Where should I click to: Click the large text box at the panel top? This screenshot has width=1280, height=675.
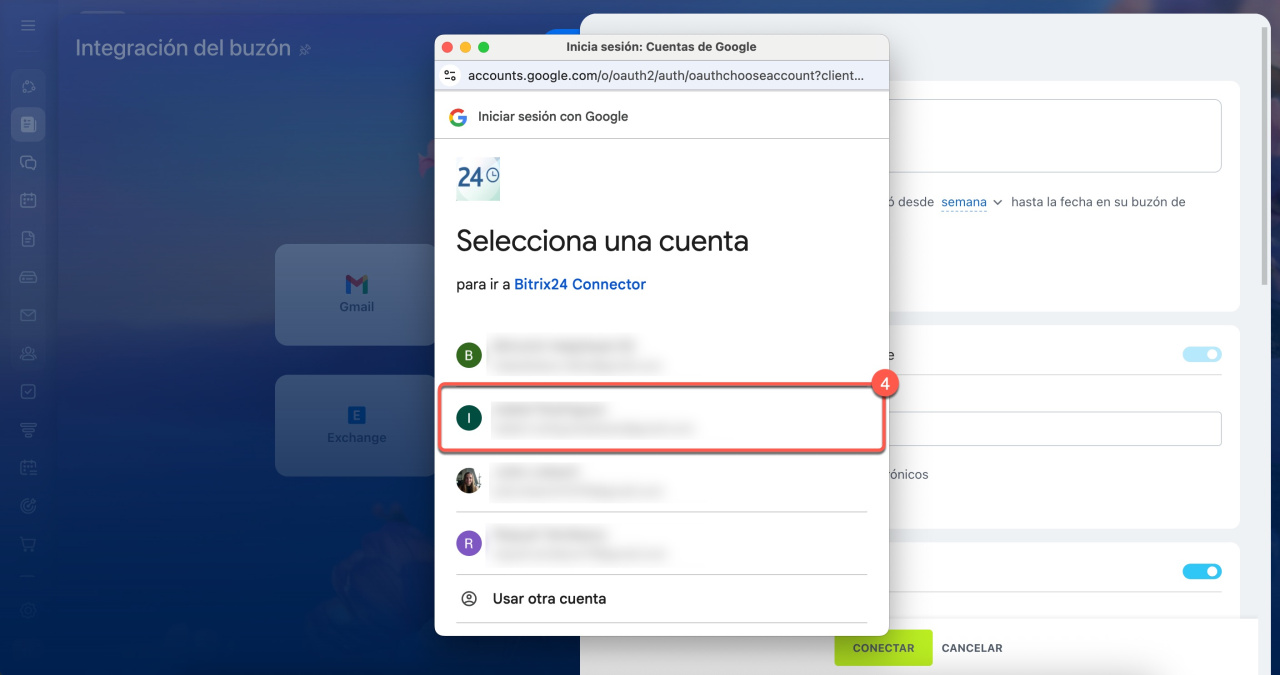click(x=1054, y=136)
